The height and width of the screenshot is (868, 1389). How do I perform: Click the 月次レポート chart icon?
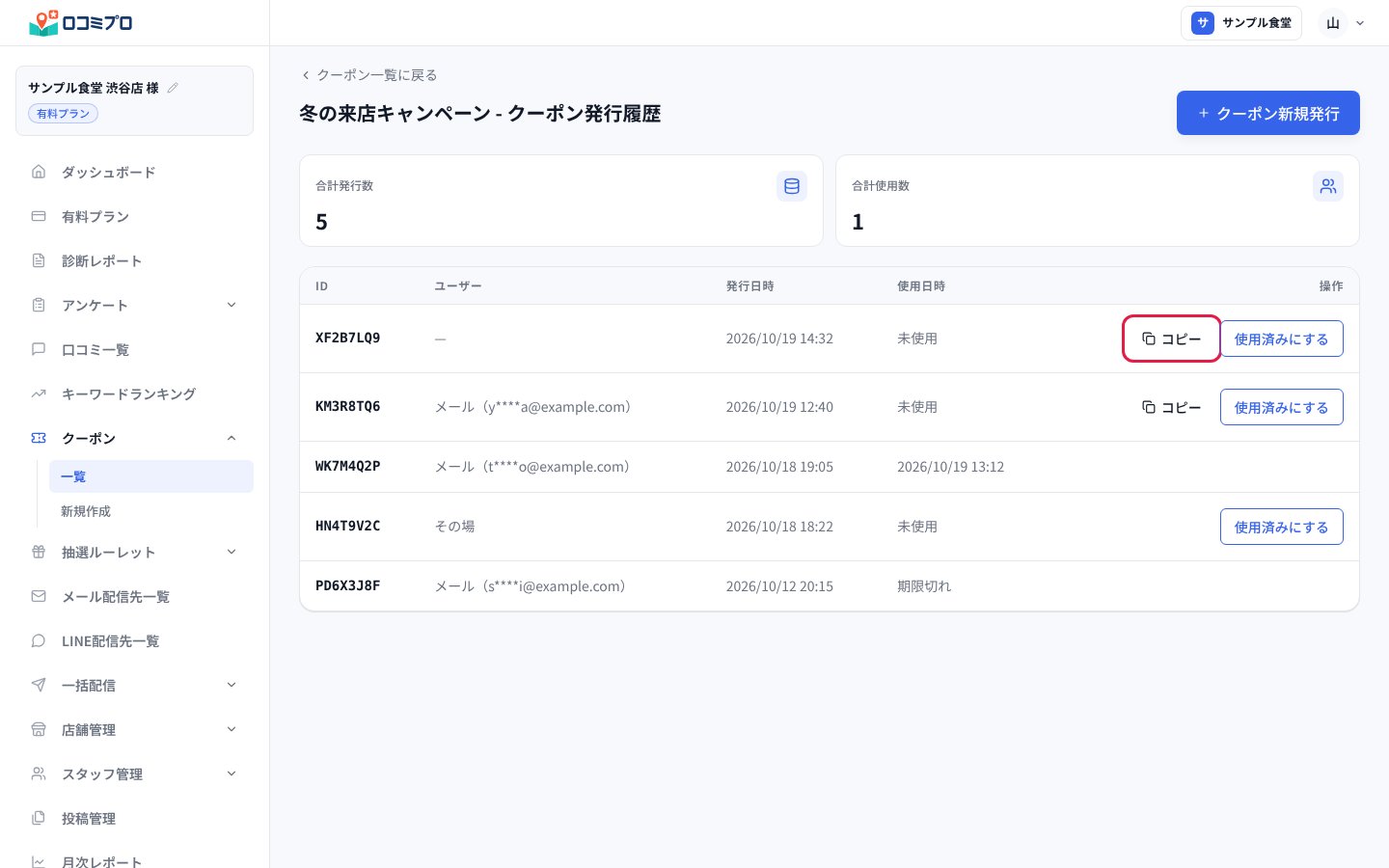coord(39,861)
